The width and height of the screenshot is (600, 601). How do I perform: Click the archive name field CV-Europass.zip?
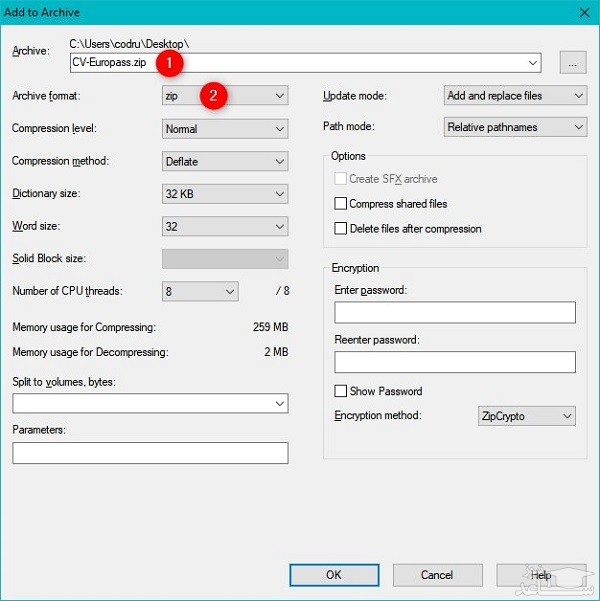(300, 63)
